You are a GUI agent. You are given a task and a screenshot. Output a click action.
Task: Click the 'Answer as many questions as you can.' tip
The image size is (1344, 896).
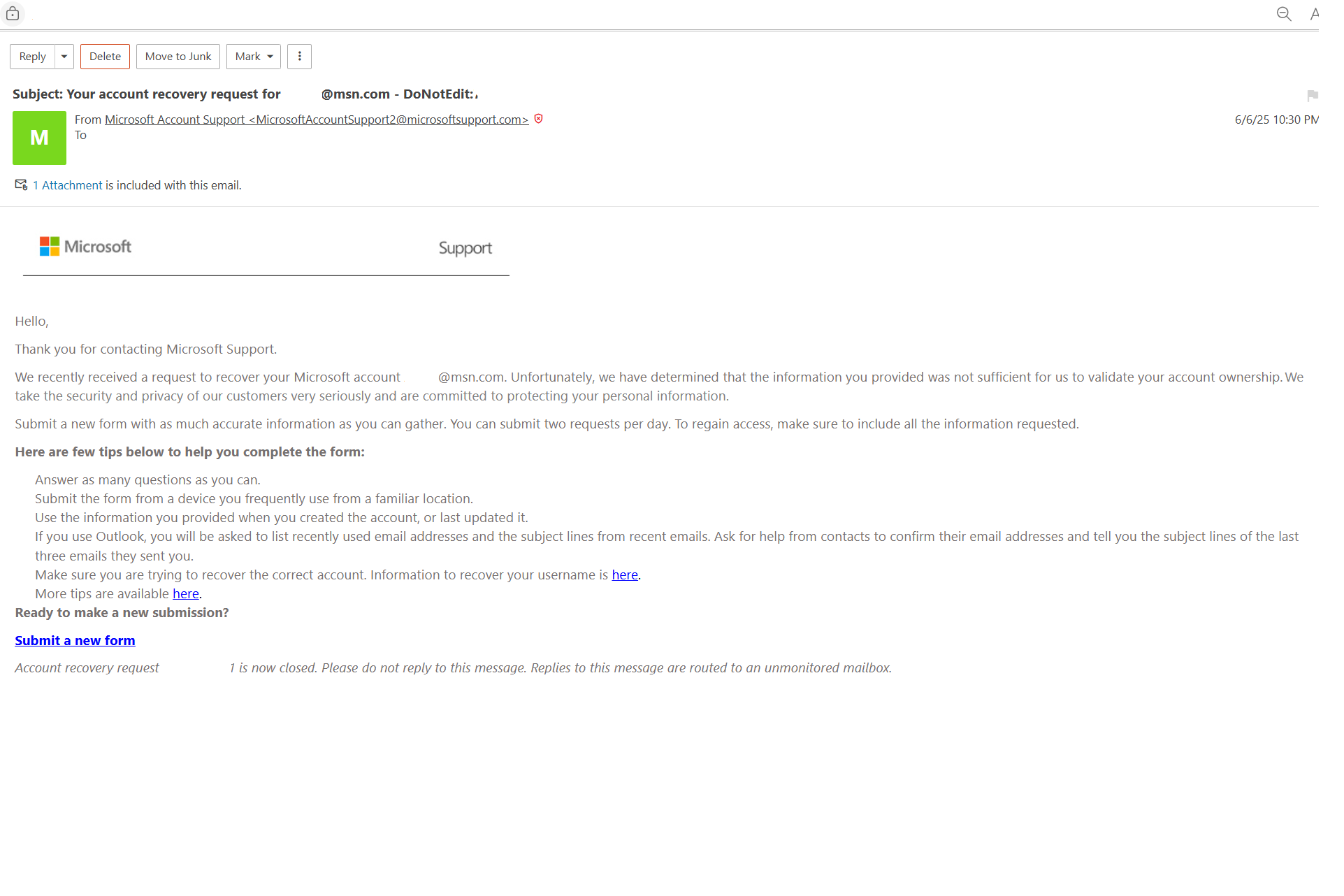(x=147, y=479)
